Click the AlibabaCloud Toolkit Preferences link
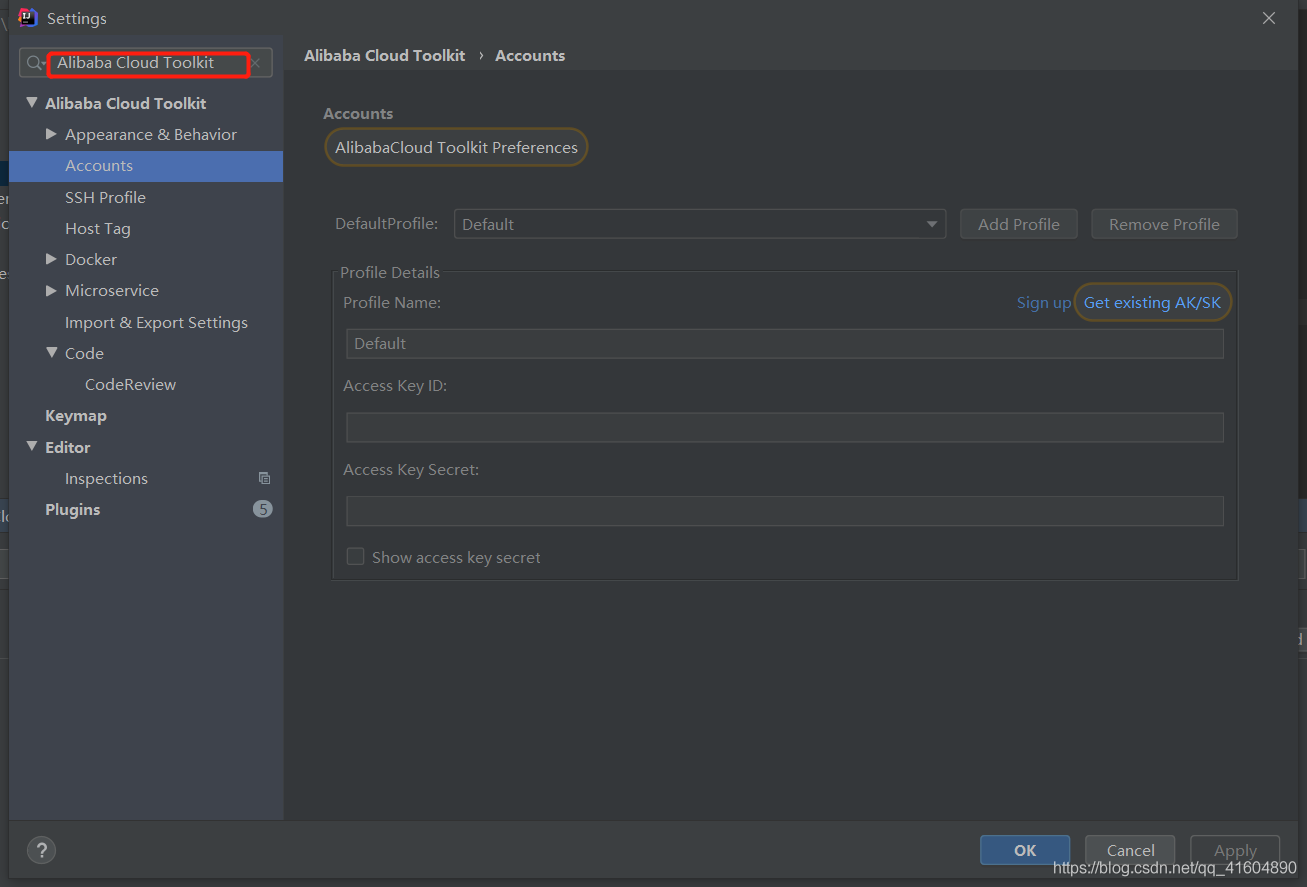The width and height of the screenshot is (1307, 887). click(456, 147)
